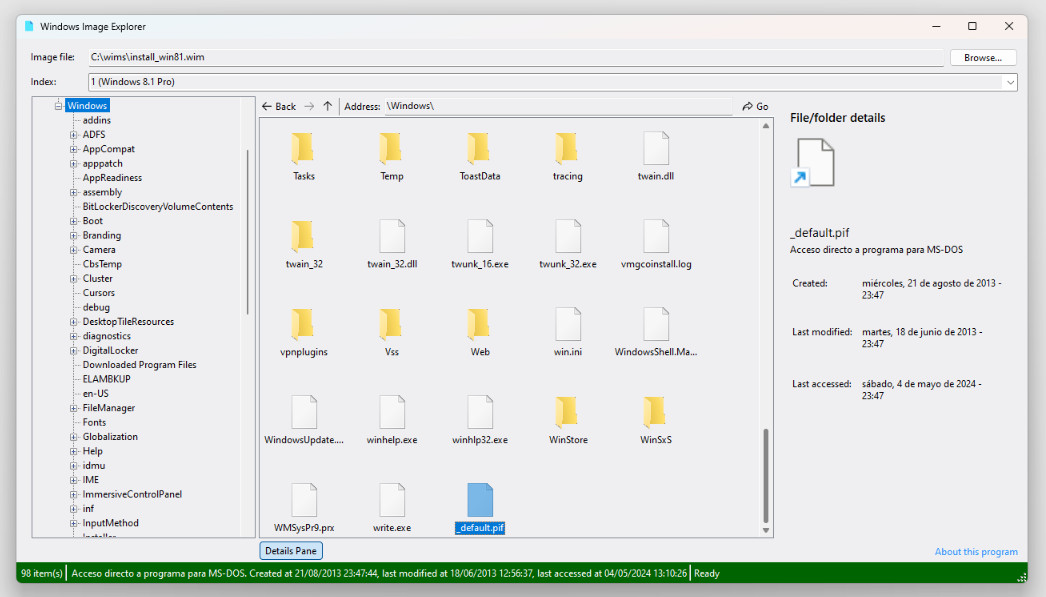
Task: Click the Image file path field
Action: (516, 57)
